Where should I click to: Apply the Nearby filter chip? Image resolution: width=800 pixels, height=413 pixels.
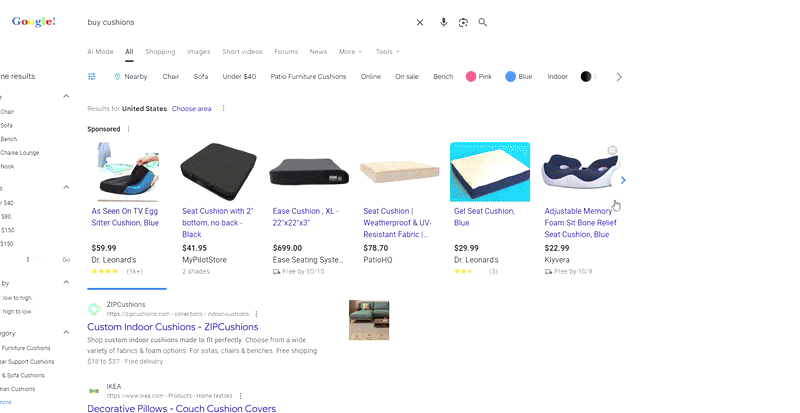pos(131,77)
